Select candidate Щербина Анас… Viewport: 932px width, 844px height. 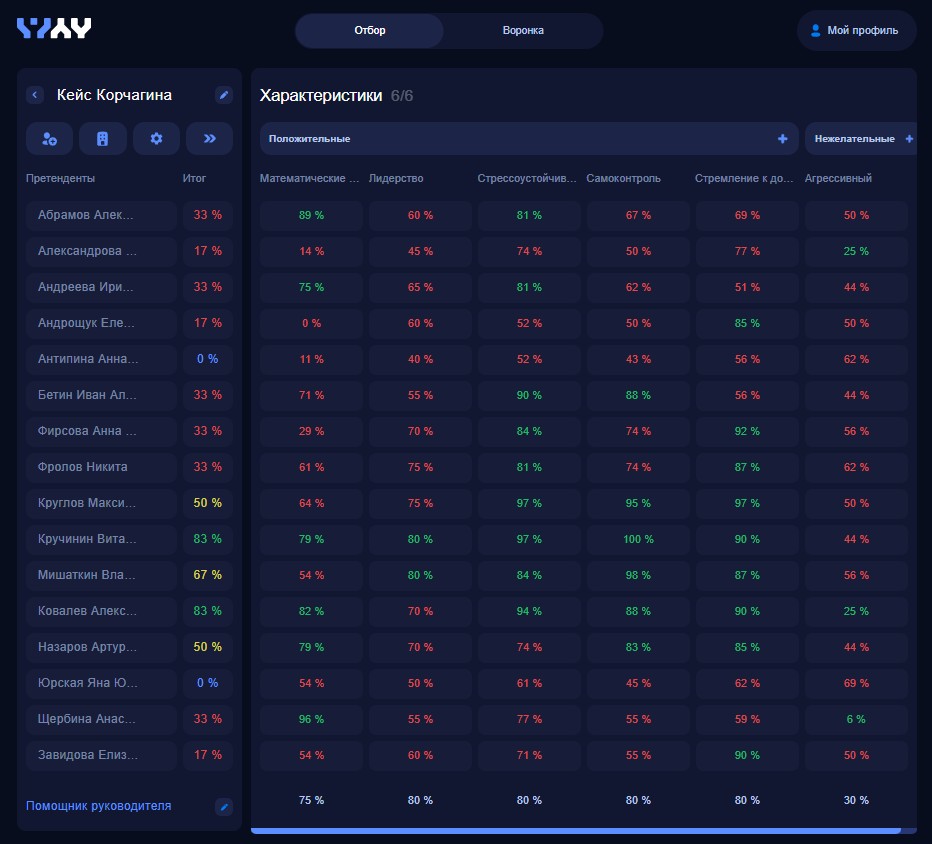click(x=101, y=719)
